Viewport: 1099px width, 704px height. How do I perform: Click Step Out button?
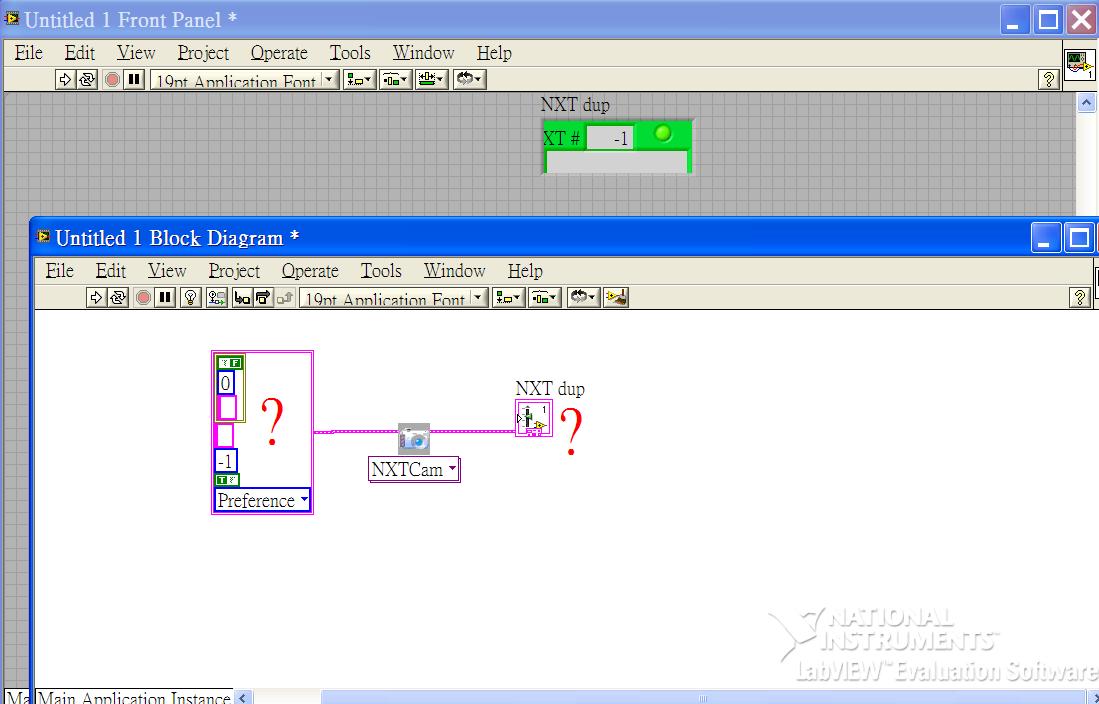click(285, 297)
